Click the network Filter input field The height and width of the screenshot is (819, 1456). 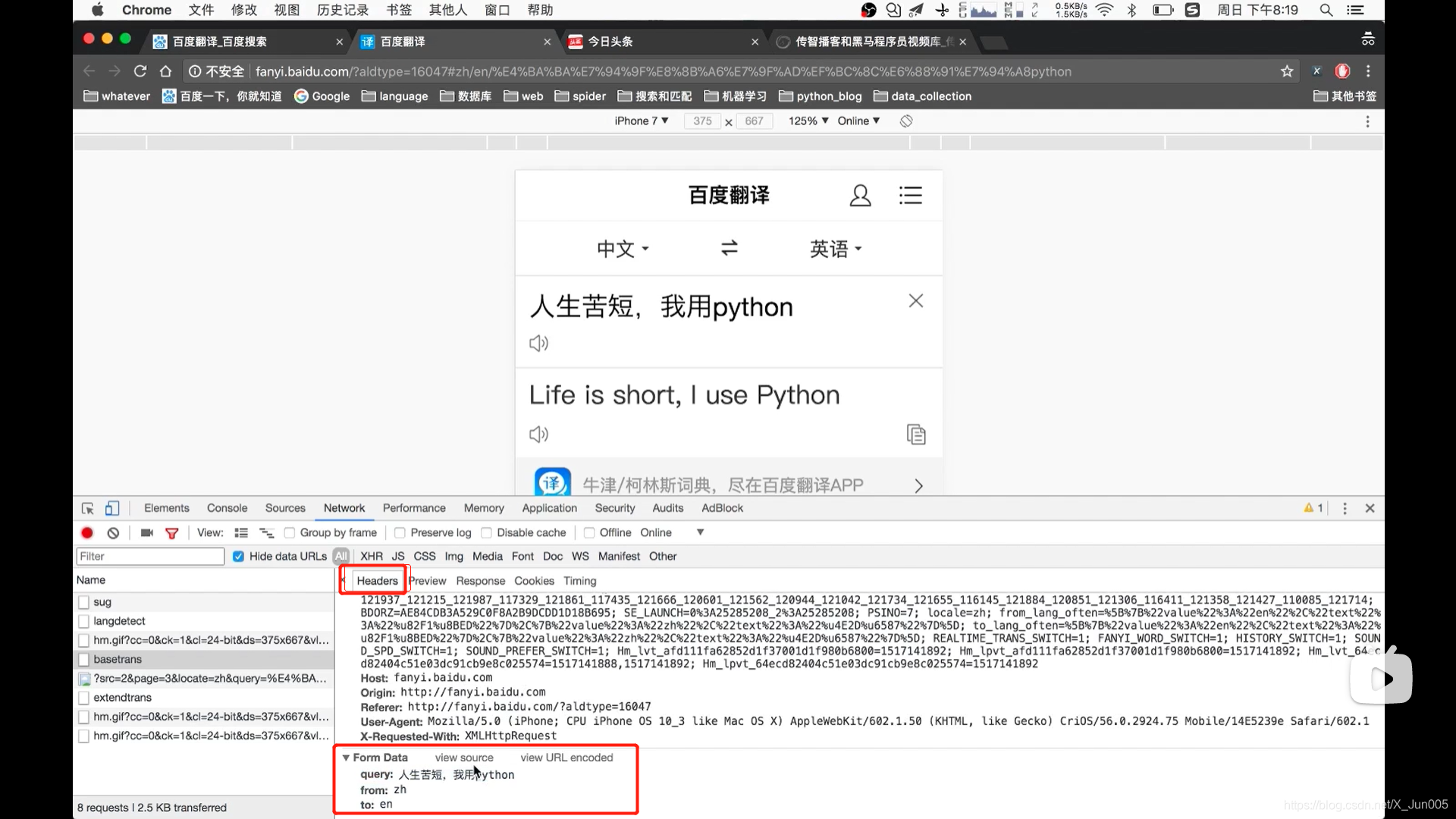coord(150,557)
